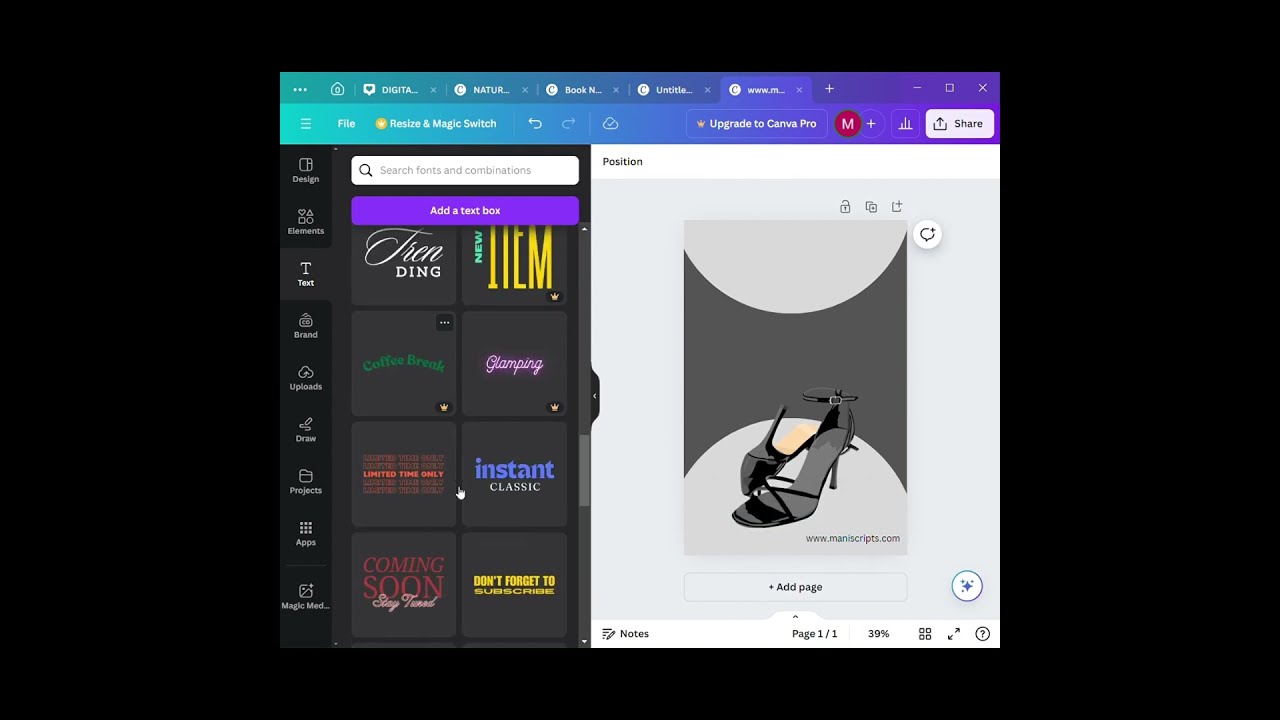Click the home icon tab
1280x720 pixels.
click(x=337, y=90)
